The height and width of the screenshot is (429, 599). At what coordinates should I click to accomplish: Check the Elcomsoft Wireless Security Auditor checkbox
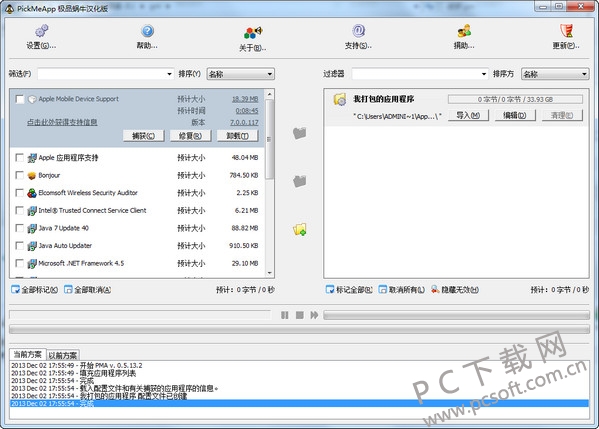[19, 193]
